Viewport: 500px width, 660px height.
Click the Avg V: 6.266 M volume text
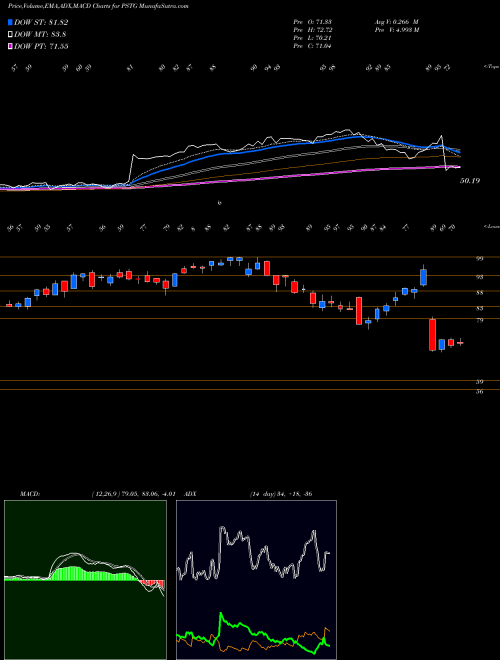pos(396,22)
